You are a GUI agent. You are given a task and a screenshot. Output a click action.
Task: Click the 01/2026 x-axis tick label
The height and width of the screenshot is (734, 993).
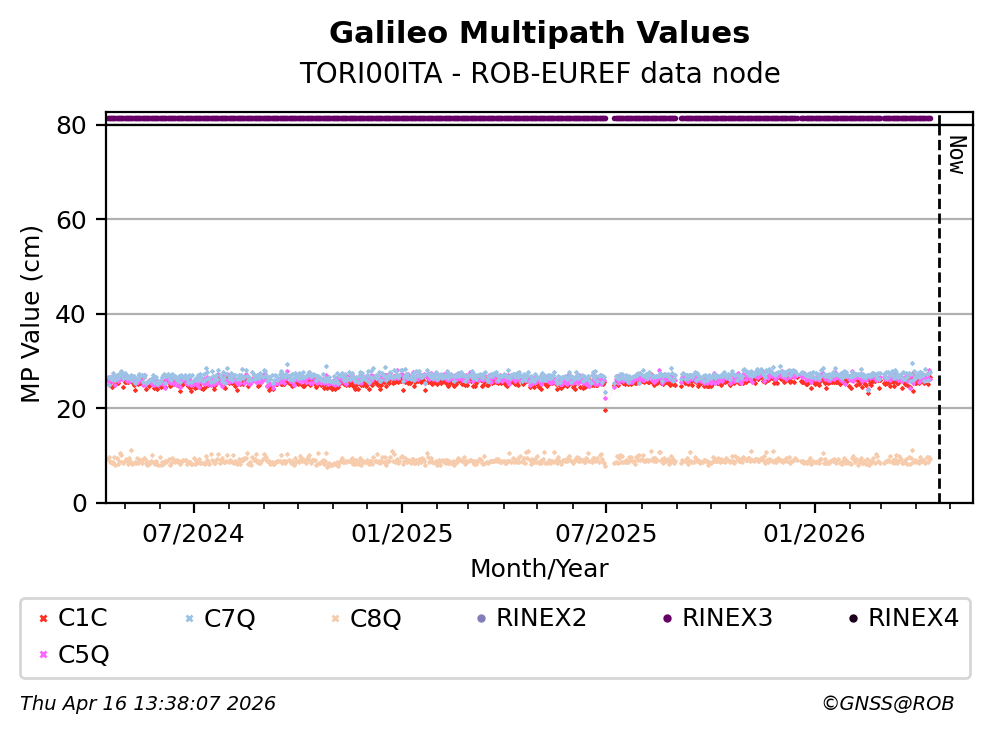tap(814, 533)
